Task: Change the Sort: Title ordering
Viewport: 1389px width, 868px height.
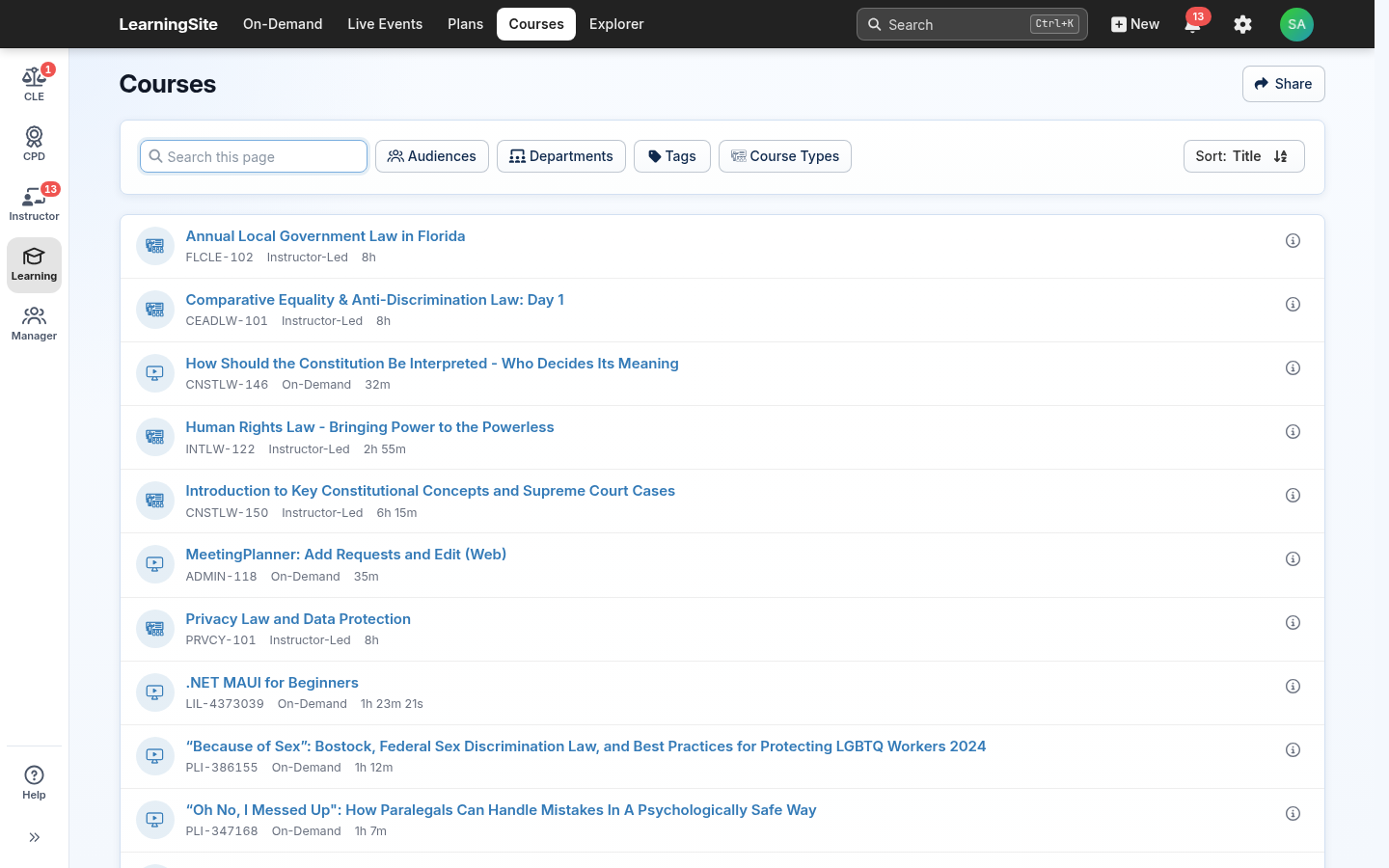Action: 1243,156
